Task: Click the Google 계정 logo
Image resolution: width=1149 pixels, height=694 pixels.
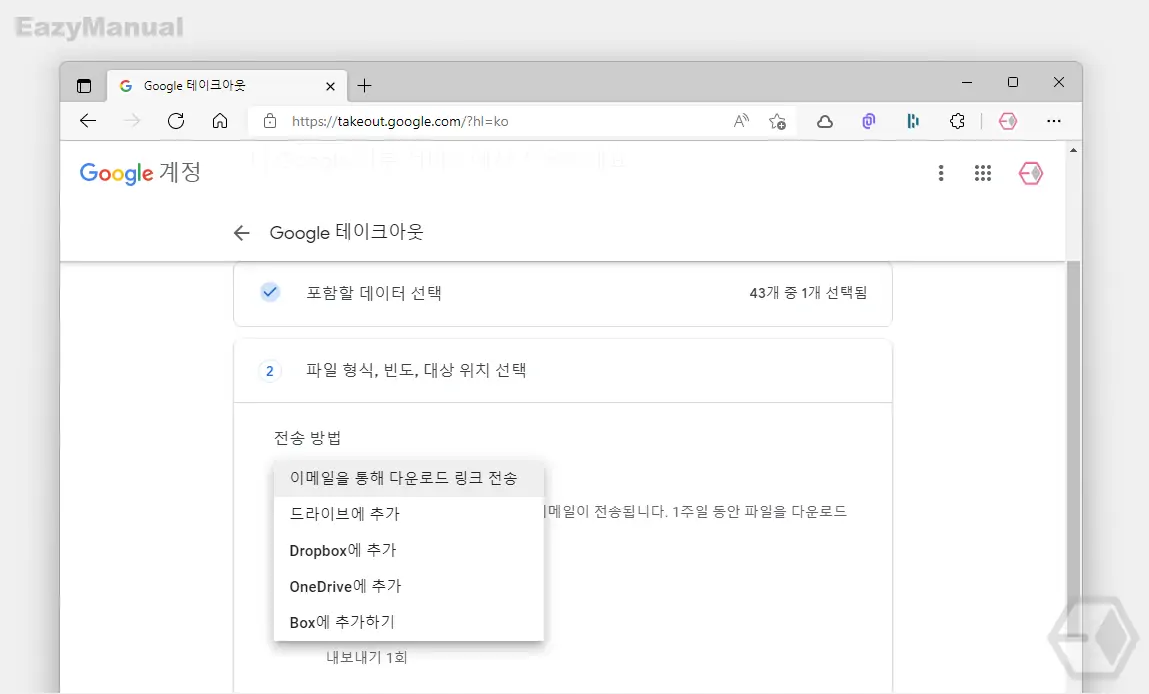Action: (x=140, y=173)
